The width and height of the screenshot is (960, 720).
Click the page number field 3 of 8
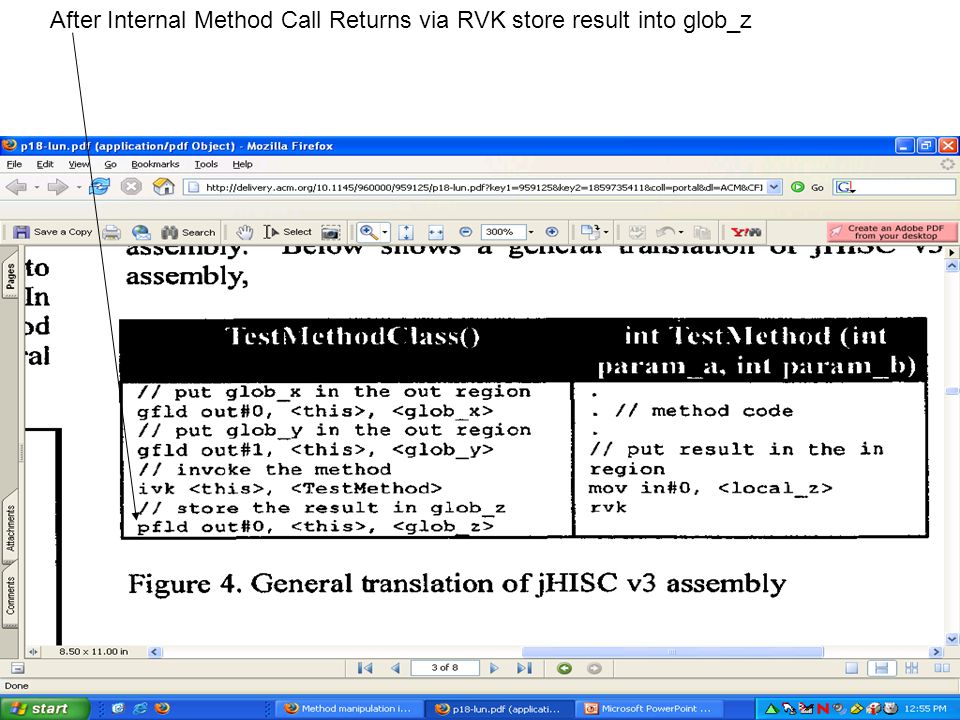click(x=444, y=667)
